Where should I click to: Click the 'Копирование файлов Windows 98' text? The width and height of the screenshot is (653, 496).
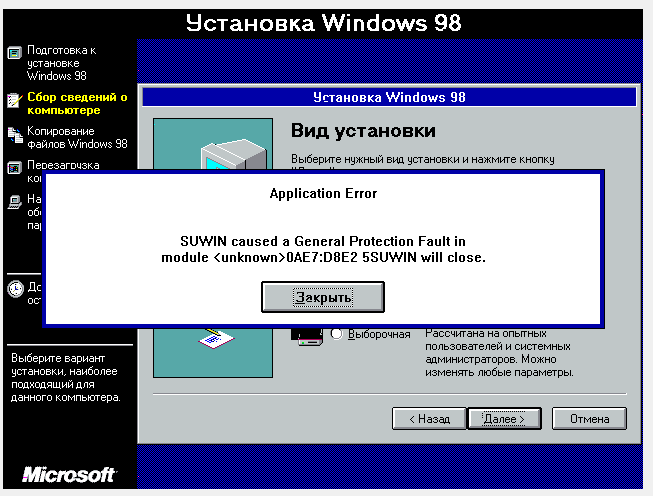[x=77, y=137]
